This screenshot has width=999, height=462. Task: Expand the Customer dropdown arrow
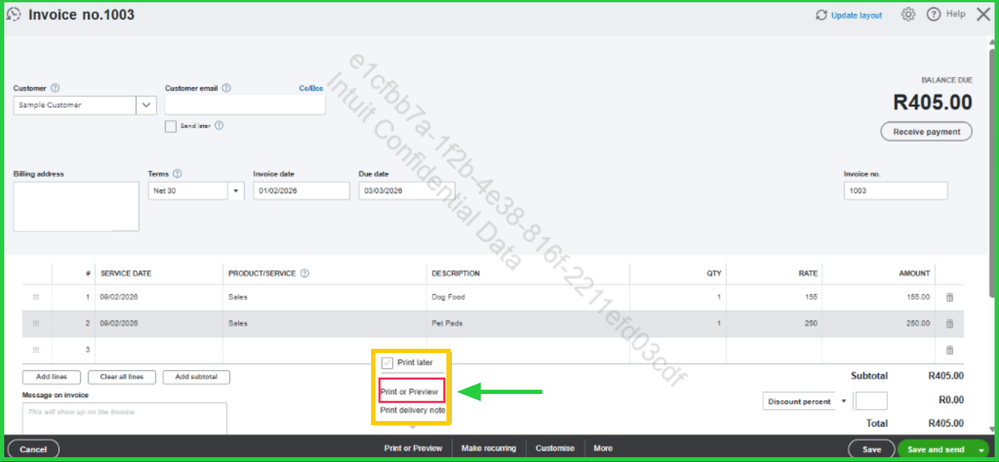click(x=147, y=105)
